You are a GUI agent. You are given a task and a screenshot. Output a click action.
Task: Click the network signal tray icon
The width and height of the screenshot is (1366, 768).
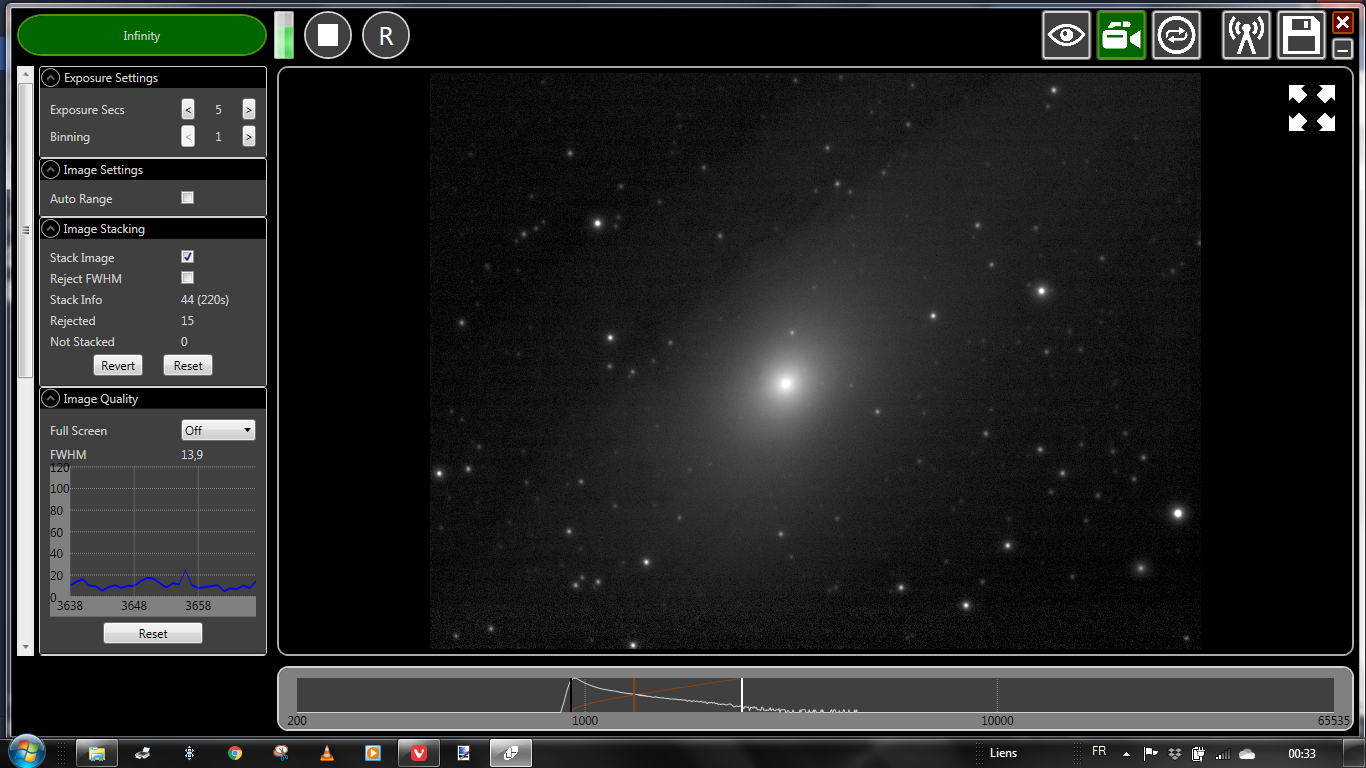click(x=1223, y=753)
